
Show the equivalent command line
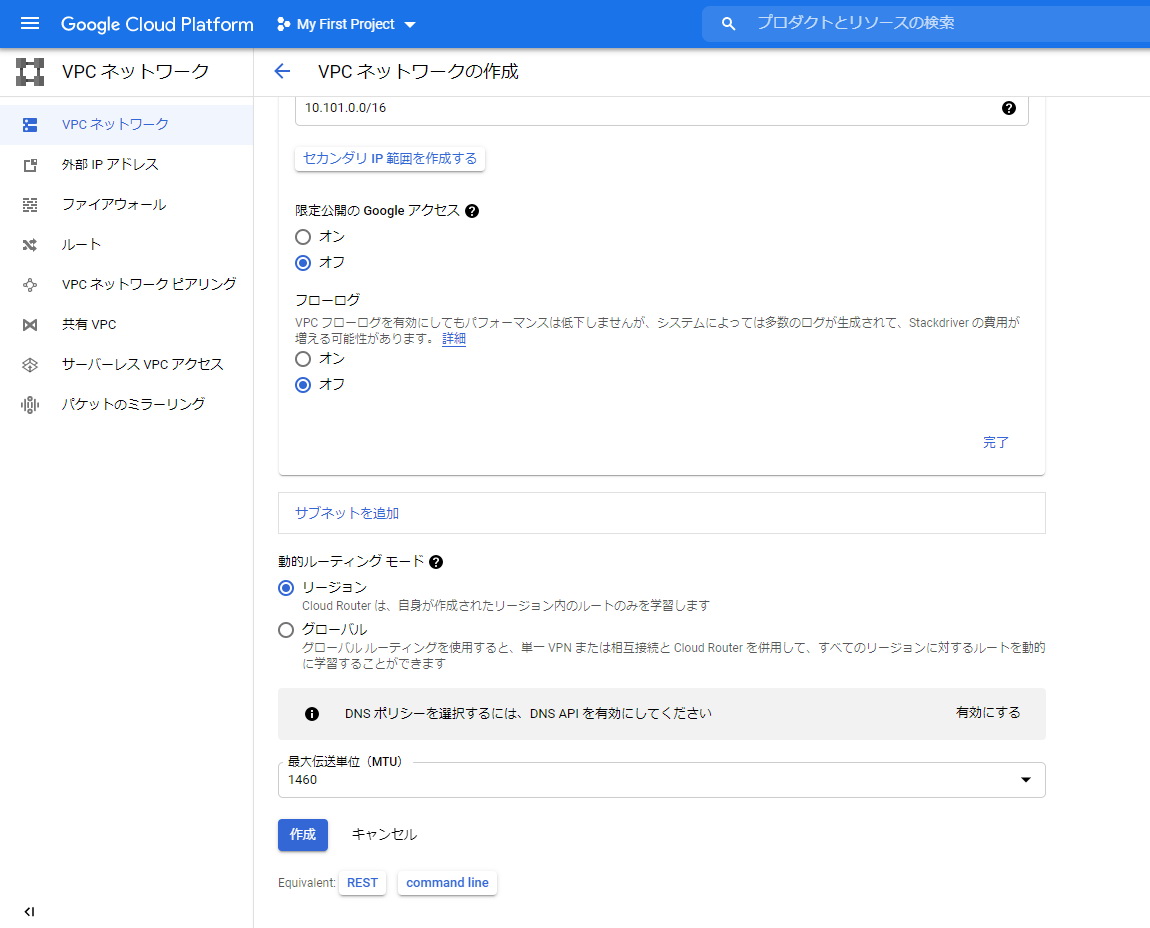[447, 883]
